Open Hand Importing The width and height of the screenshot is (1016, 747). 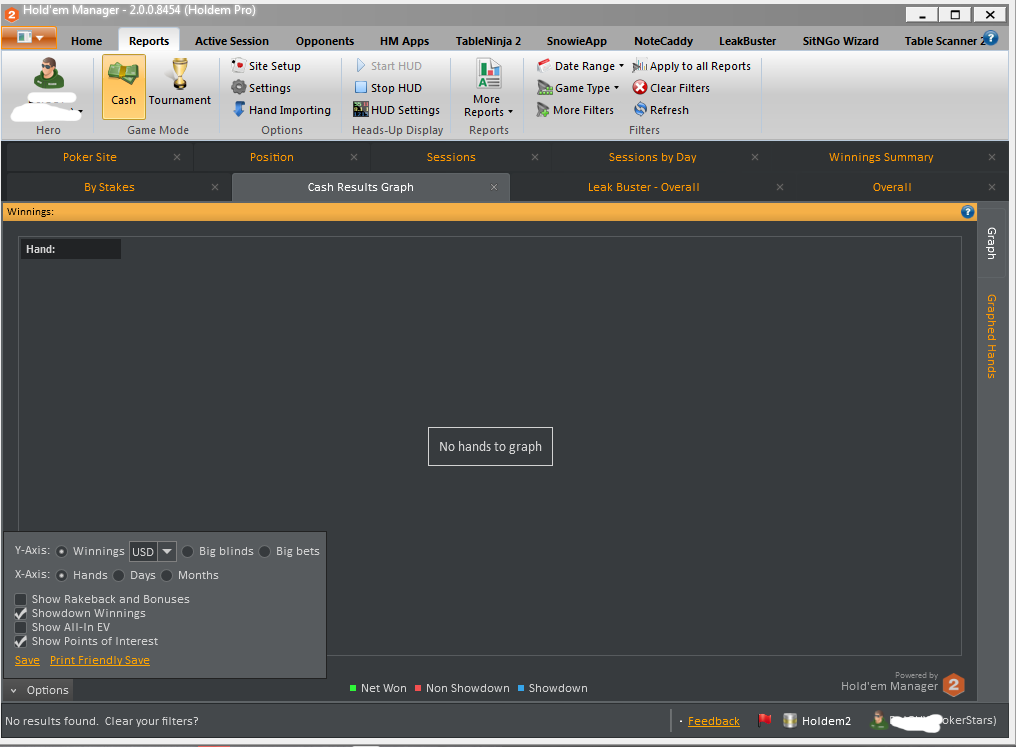281,109
